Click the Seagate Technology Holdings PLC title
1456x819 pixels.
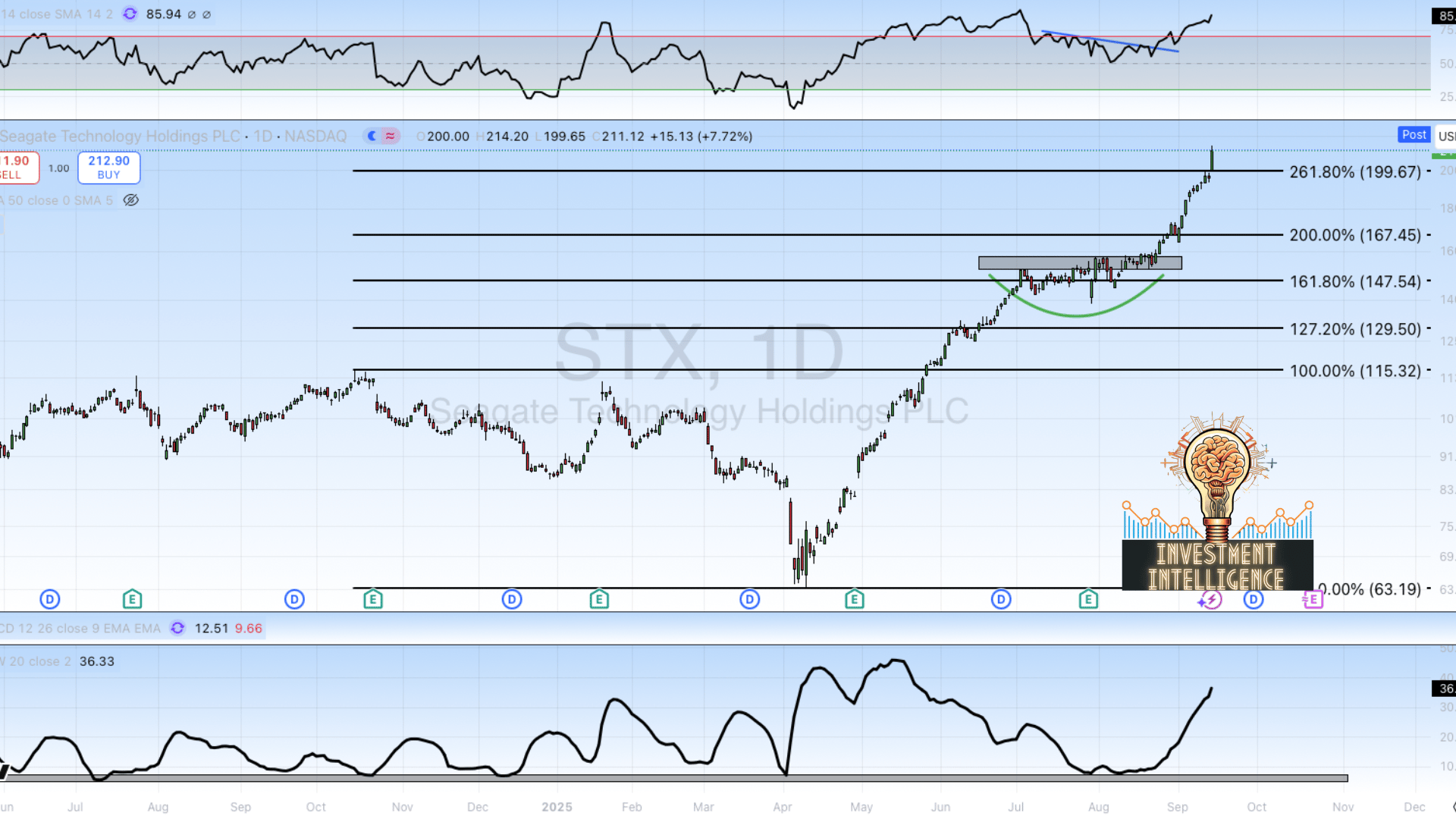120,136
